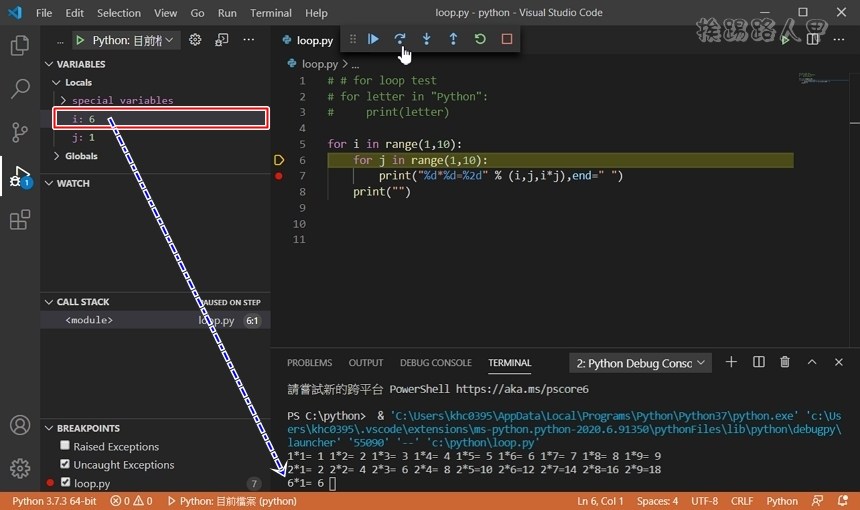Stop debugging with the red square

click(507, 39)
